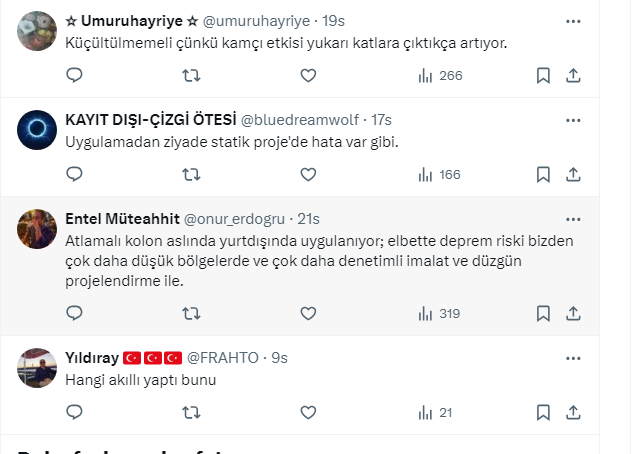Open the @FRAHTO user handle
Screen dimensions: 640x454
coord(226,357)
